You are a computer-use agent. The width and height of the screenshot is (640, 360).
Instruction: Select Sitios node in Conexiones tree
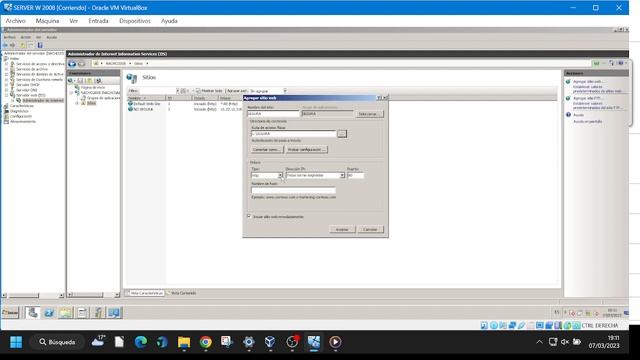(91, 103)
